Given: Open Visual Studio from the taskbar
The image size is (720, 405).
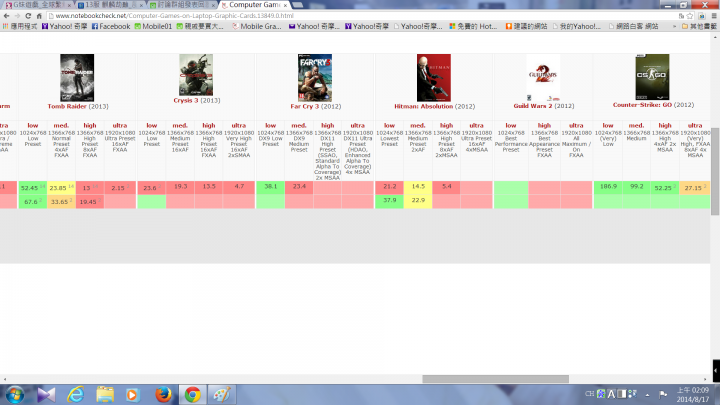Looking at the screenshot, I should tap(46, 394).
